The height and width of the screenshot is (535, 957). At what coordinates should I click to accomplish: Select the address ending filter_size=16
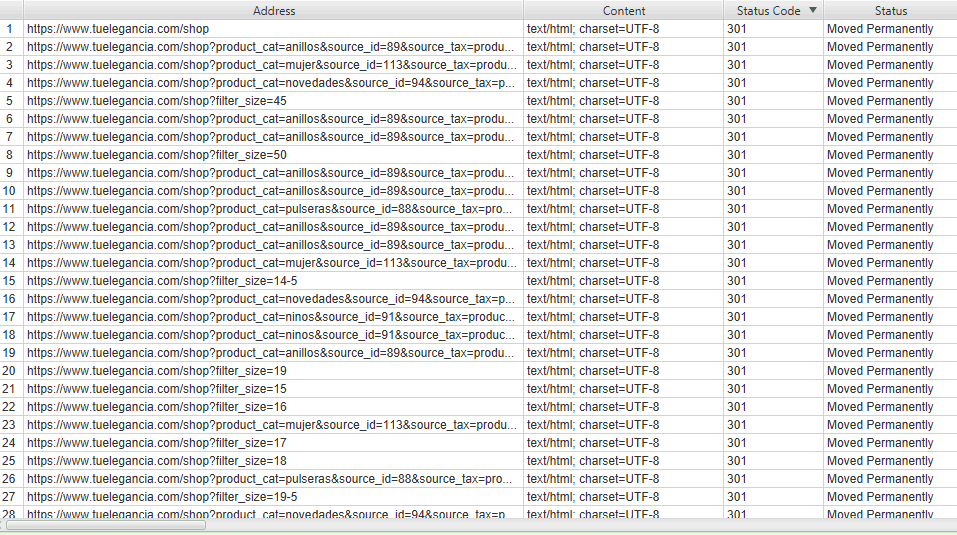(156, 407)
